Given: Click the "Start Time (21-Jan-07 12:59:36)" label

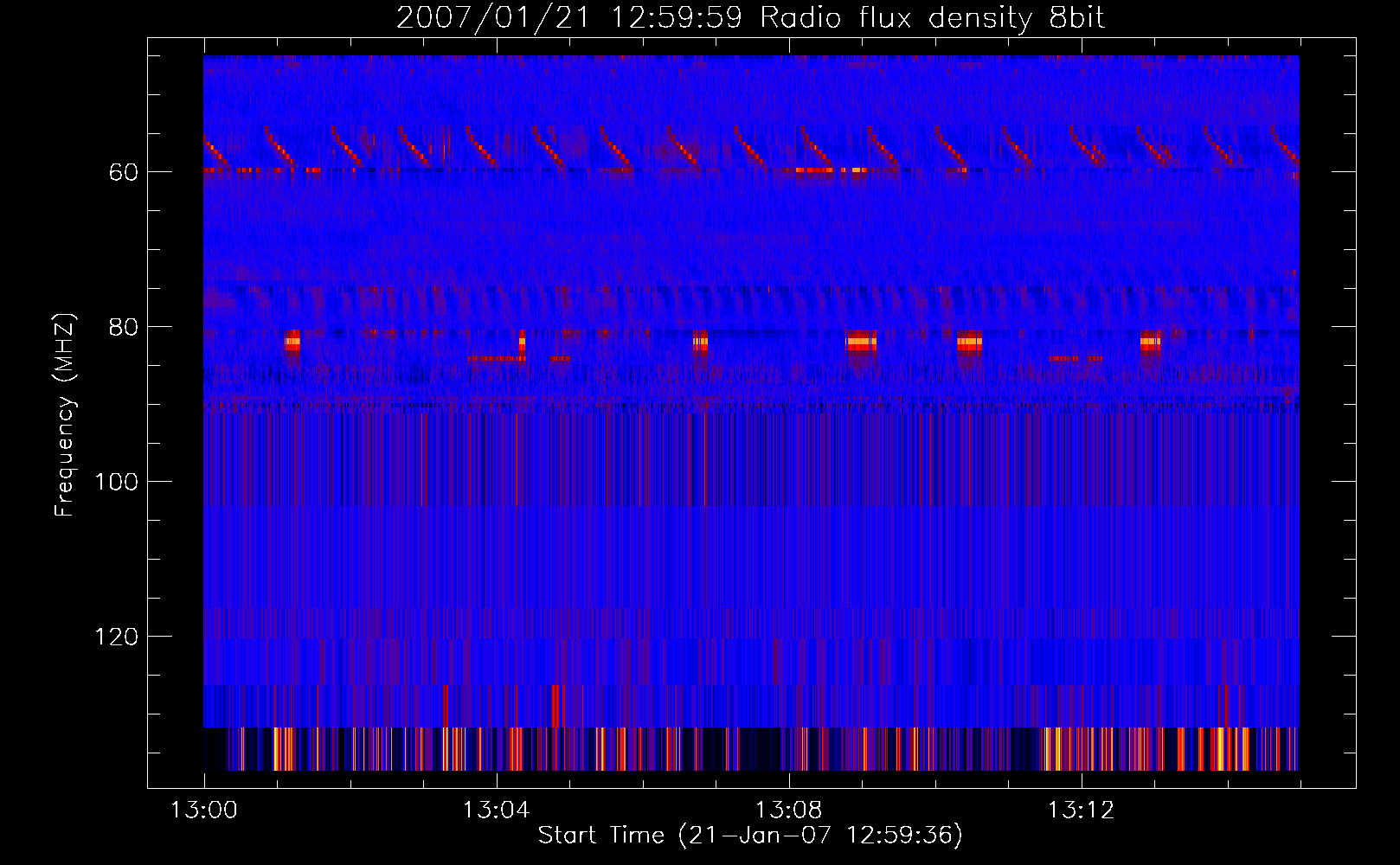Looking at the screenshot, I should tap(750, 836).
